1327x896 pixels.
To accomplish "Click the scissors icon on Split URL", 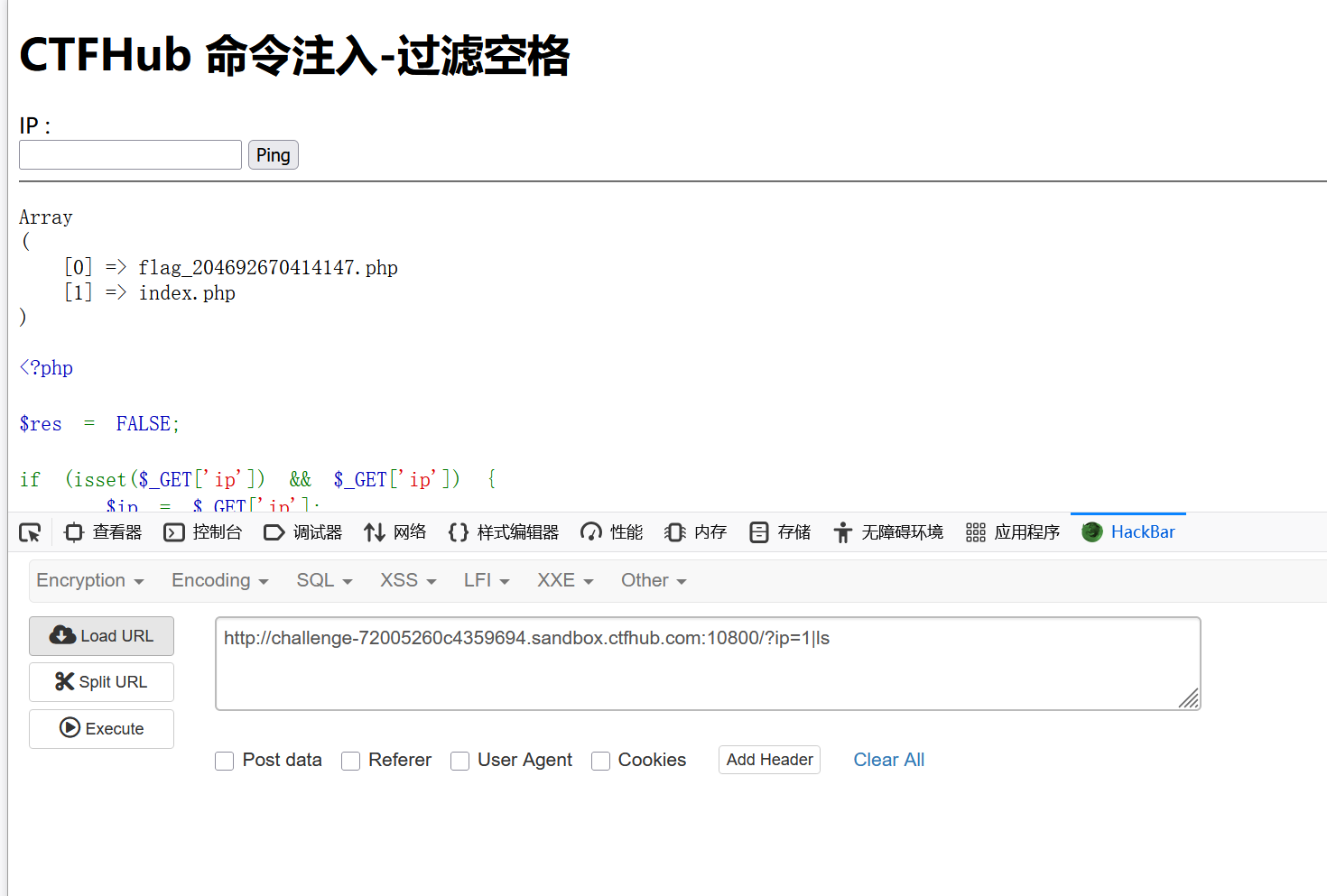I will (65, 681).
